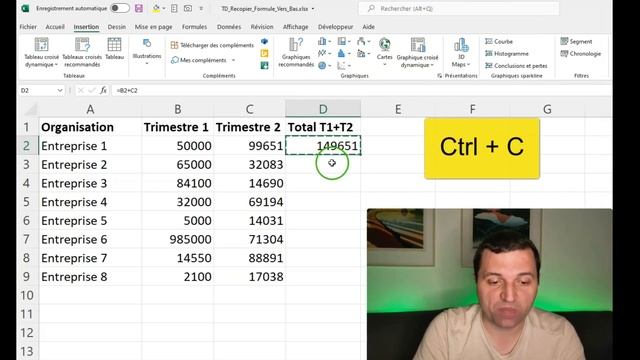The height and width of the screenshot is (360, 640).
Task: Insert a pie or doughnut chart
Action: 324,65
